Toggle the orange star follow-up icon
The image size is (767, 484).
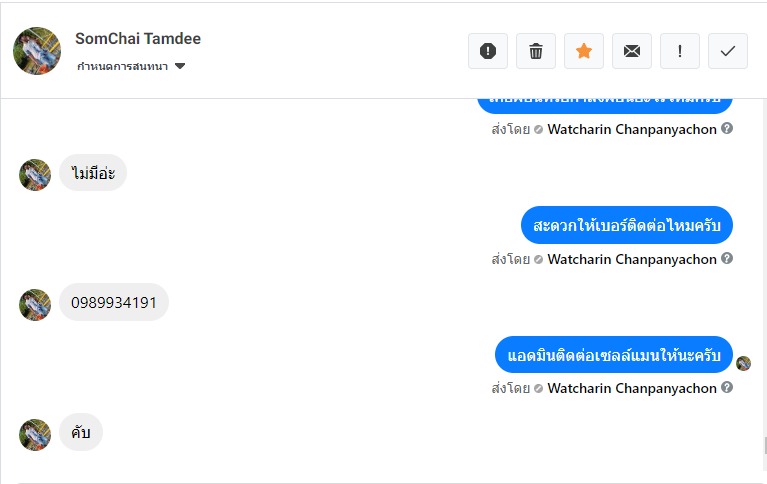point(584,51)
